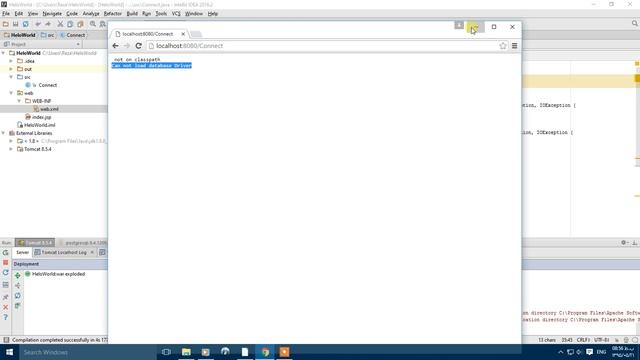Click the Search Everywhere magnifier in IDEA

(x=635, y=24)
